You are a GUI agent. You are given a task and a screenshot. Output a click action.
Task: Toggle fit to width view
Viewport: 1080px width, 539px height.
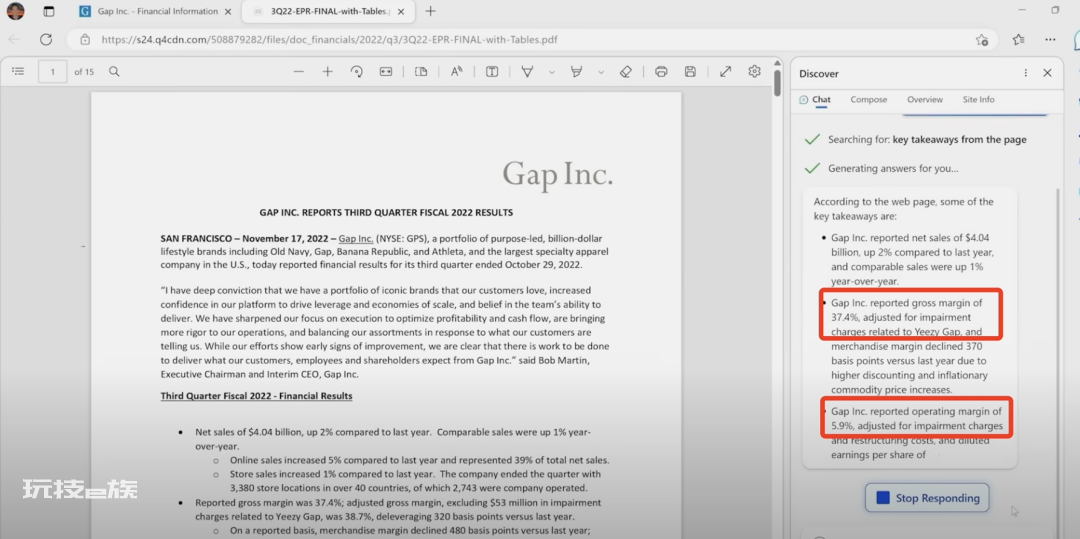pyautogui.click(x=386, y=72)
